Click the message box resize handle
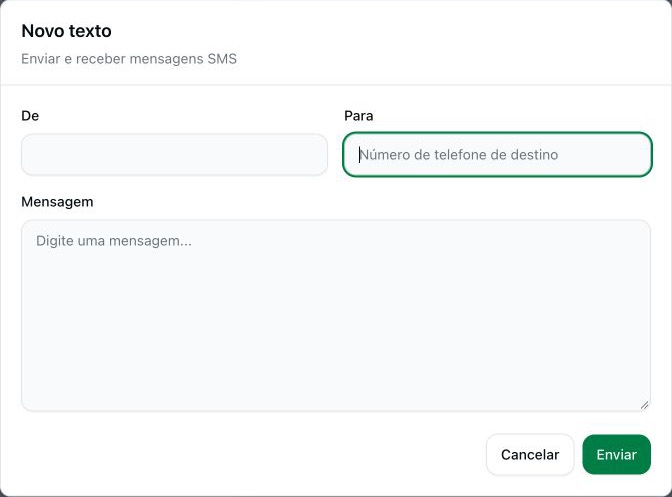Viewport: 672px width, 497px height. point(644,405)
